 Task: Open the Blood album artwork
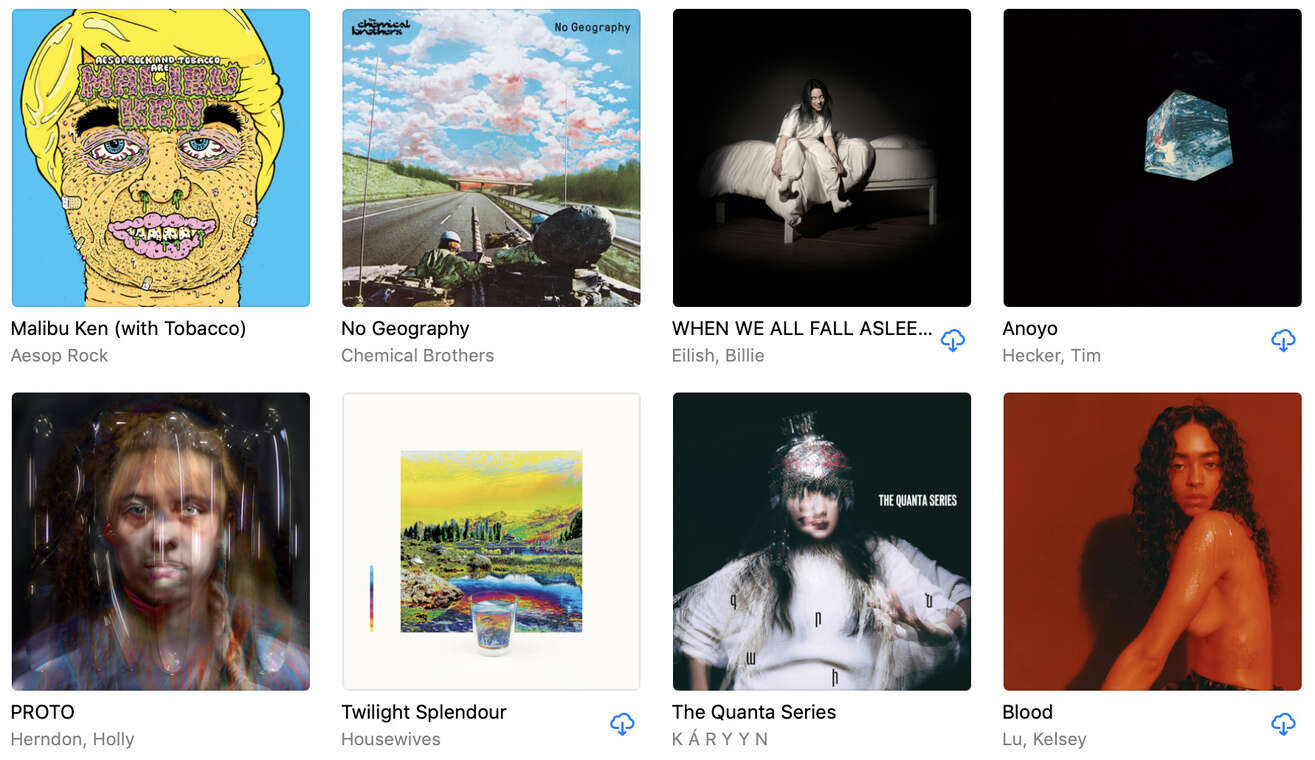coord(1152,541)
